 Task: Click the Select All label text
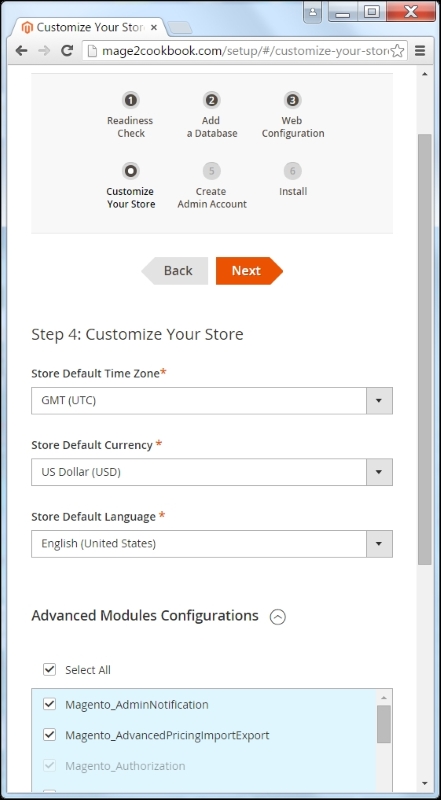pos(88,670)
